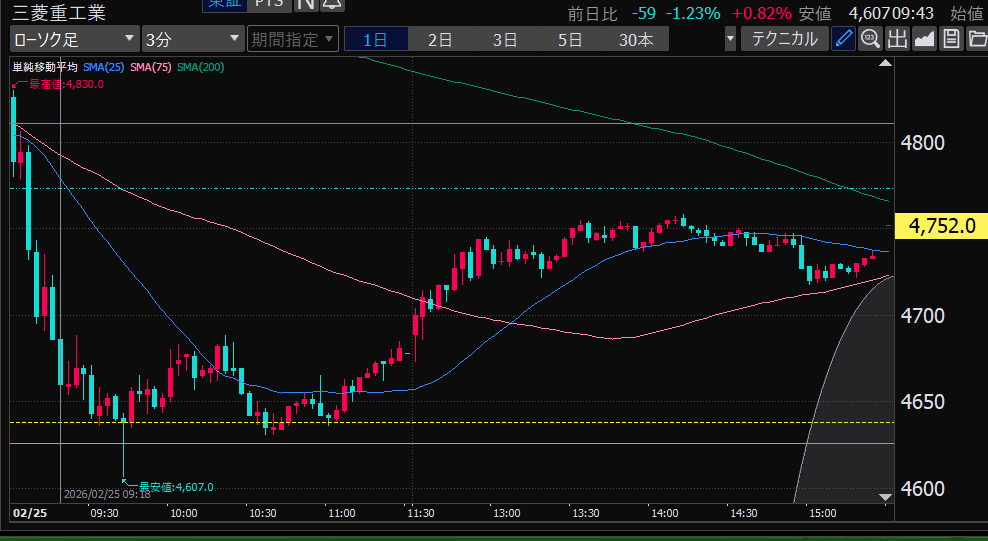The width and height of the screenshot is (988, 541).
Task: Open the テクニカル indicators button
Action: pos(784,39)
